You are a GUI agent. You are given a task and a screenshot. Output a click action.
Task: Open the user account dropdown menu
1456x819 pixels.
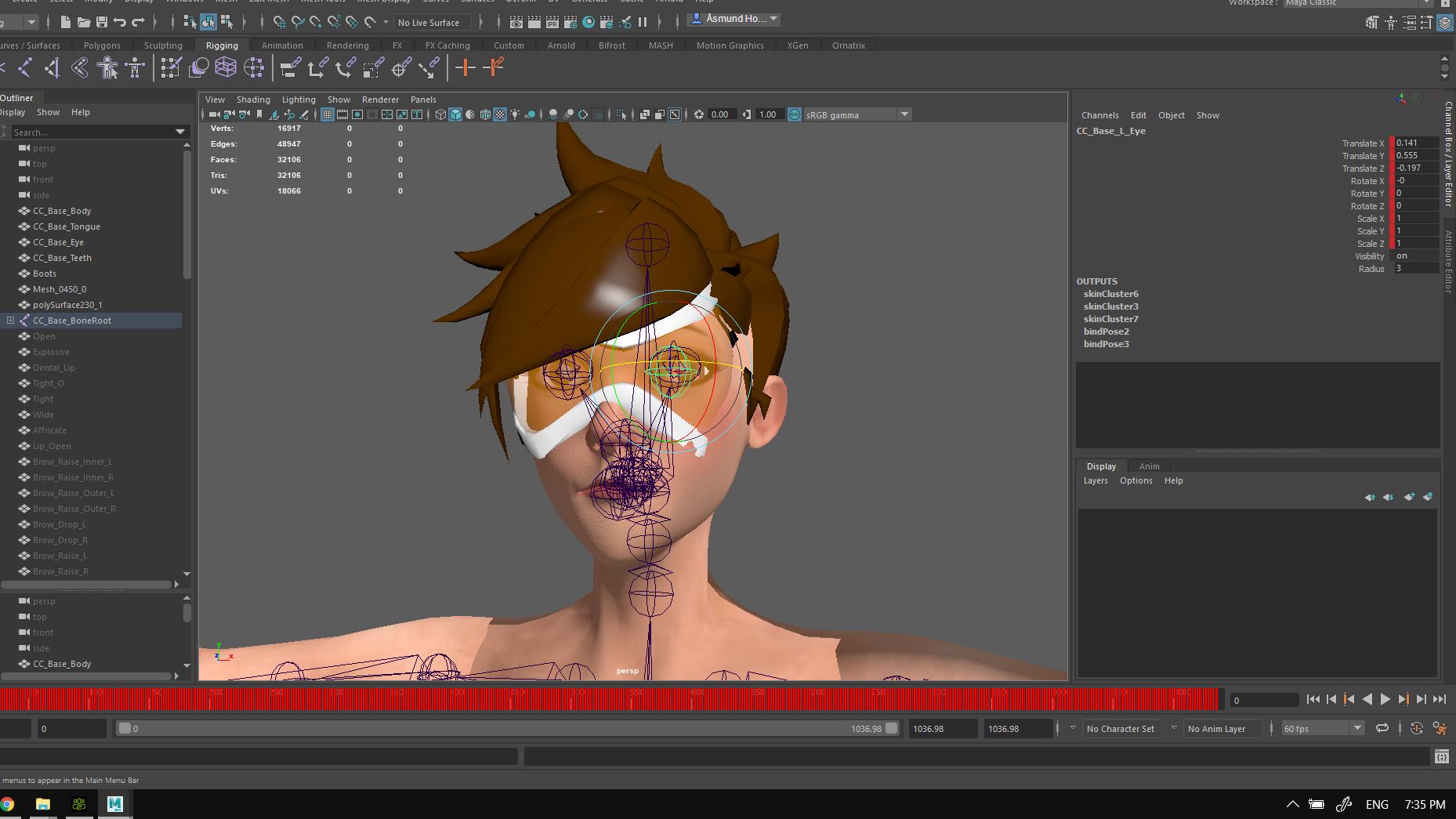coord(735,19)
